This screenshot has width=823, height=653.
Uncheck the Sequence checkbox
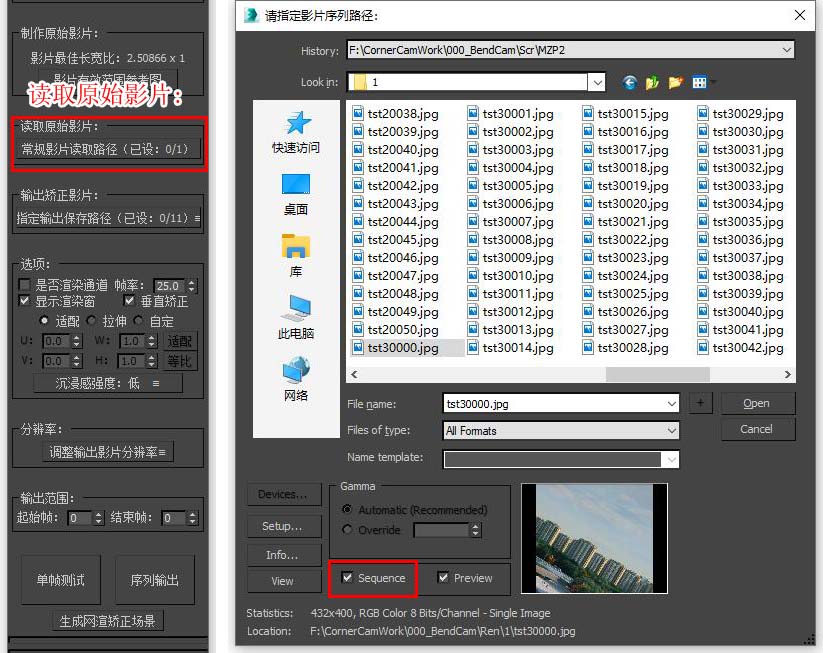point(348,578)
